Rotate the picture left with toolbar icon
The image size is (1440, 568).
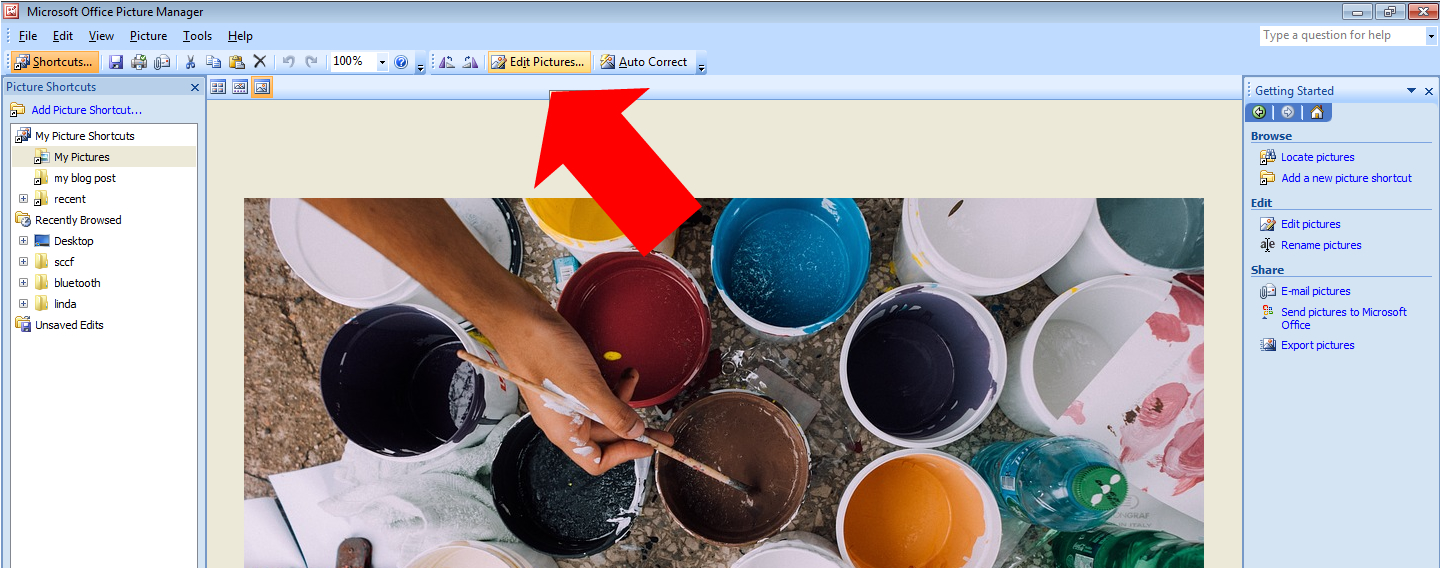[x=447, y=62]
